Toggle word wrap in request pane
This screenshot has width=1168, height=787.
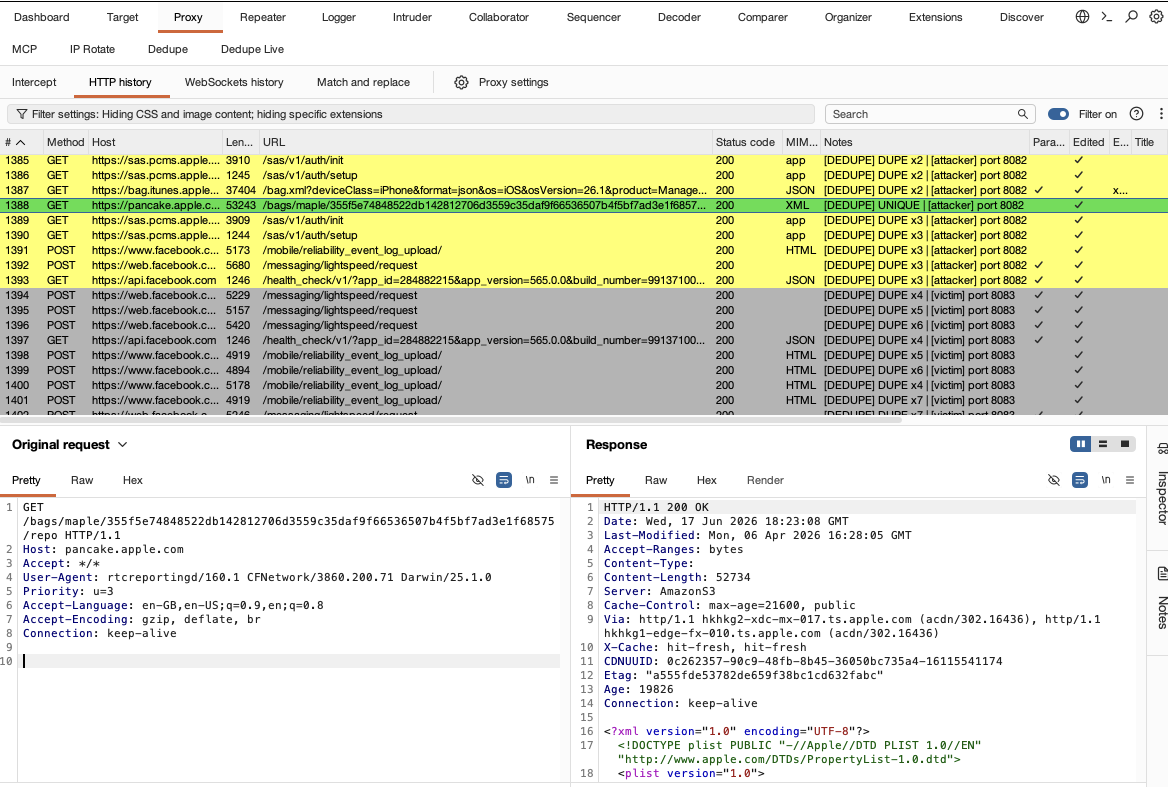[504, 480]
